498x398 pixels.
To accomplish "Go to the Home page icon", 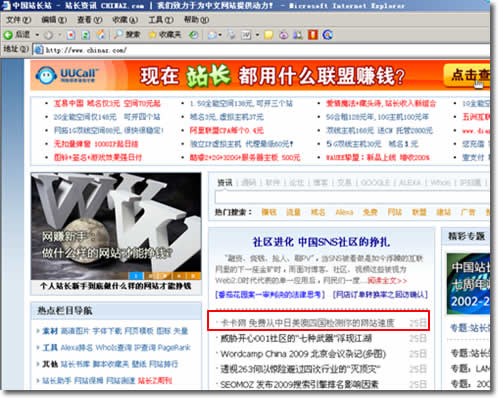I will [101, 35].
